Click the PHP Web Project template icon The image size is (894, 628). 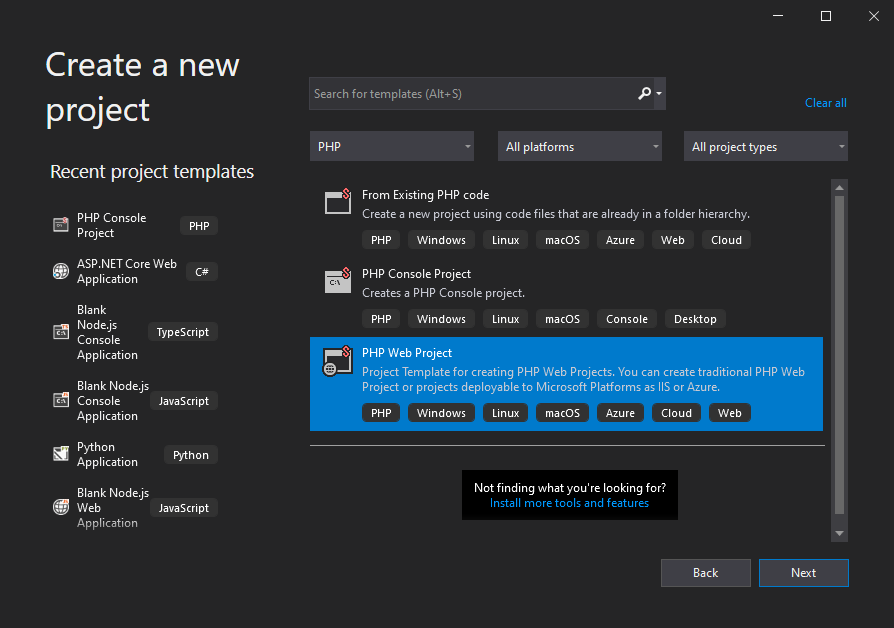tap(338, 360)
